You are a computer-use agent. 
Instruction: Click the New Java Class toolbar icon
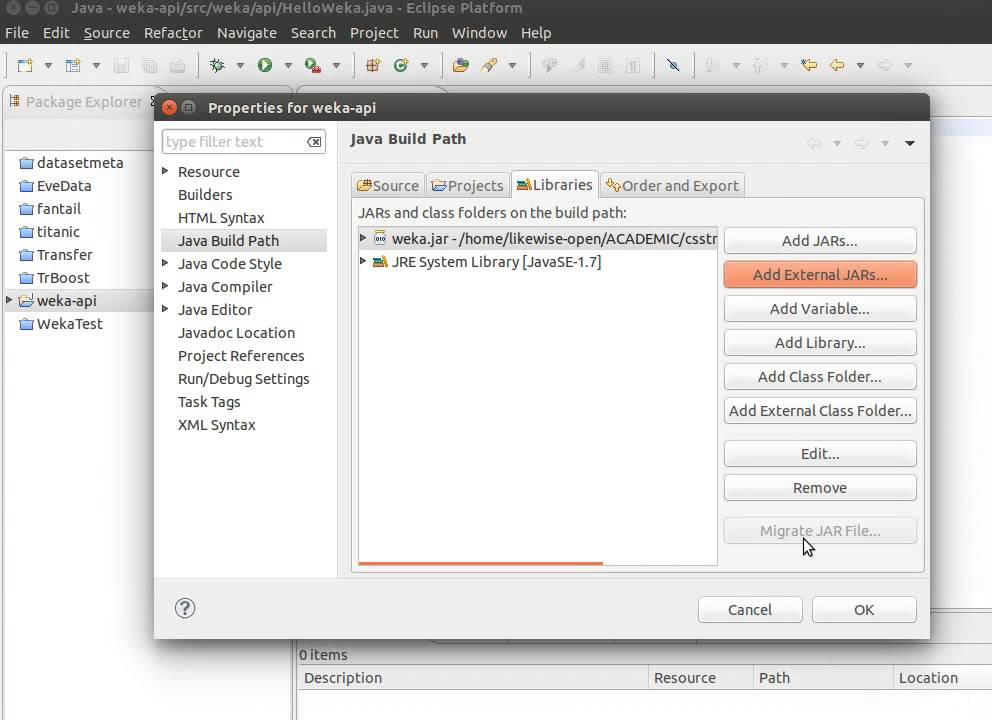[401, 65]
